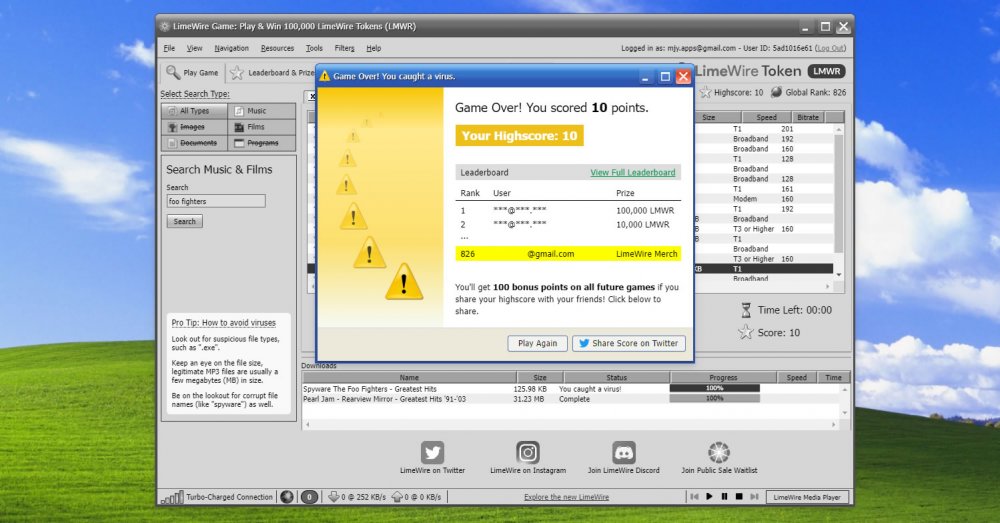Image resolution: width=1000 pixels, height=523 pixels.
Task: Click the star icon beside Highscore: 10
Action: pos(705,92)
